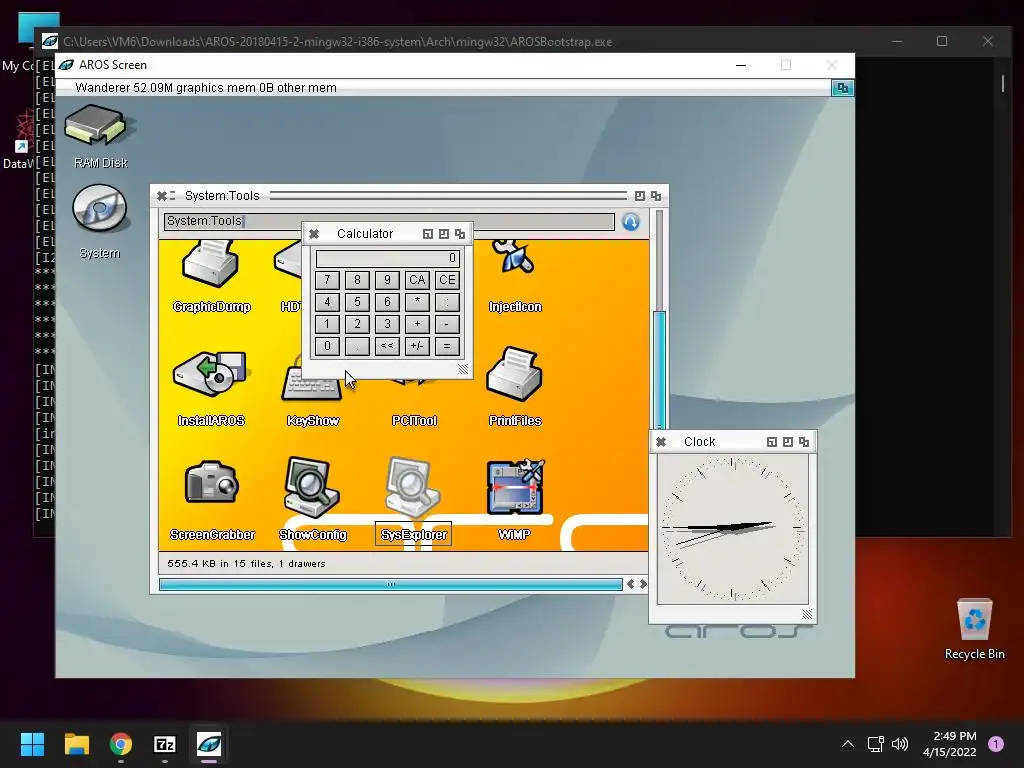Click calculator digit 0 button
This screenshot has height=768, width=1024.
click(x=327, y=346)
